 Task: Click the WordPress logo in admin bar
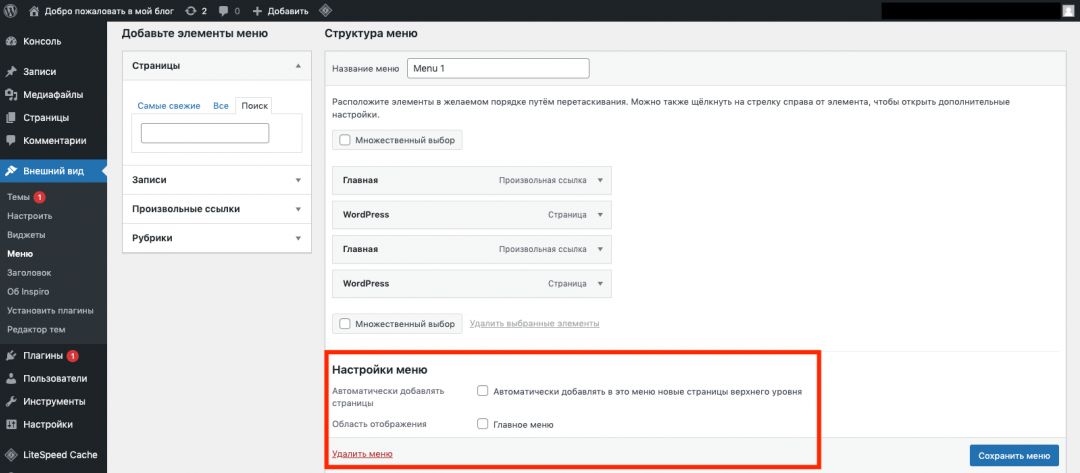[12, 11]
